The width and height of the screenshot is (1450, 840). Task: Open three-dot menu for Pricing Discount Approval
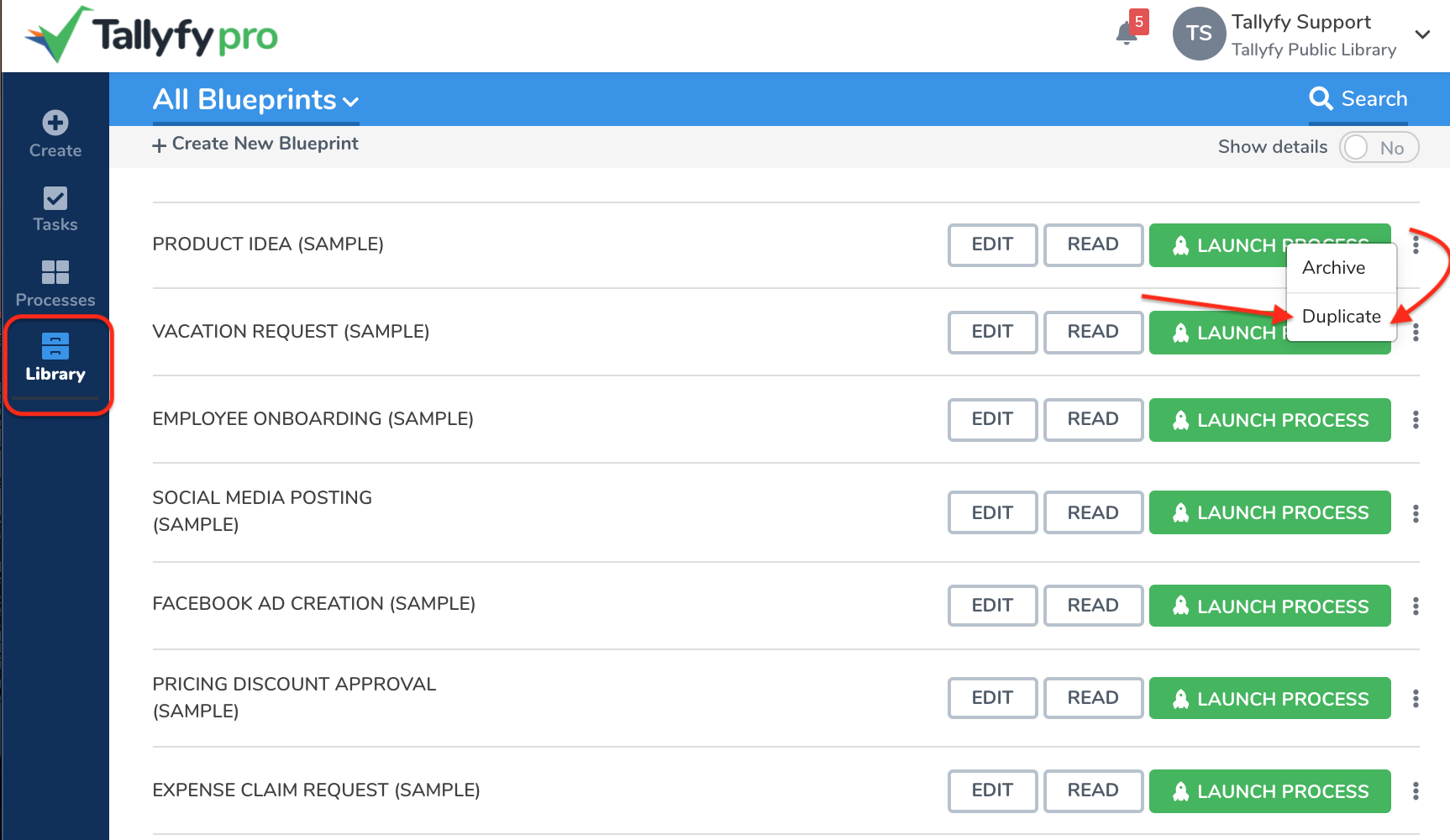point(1416,698)
